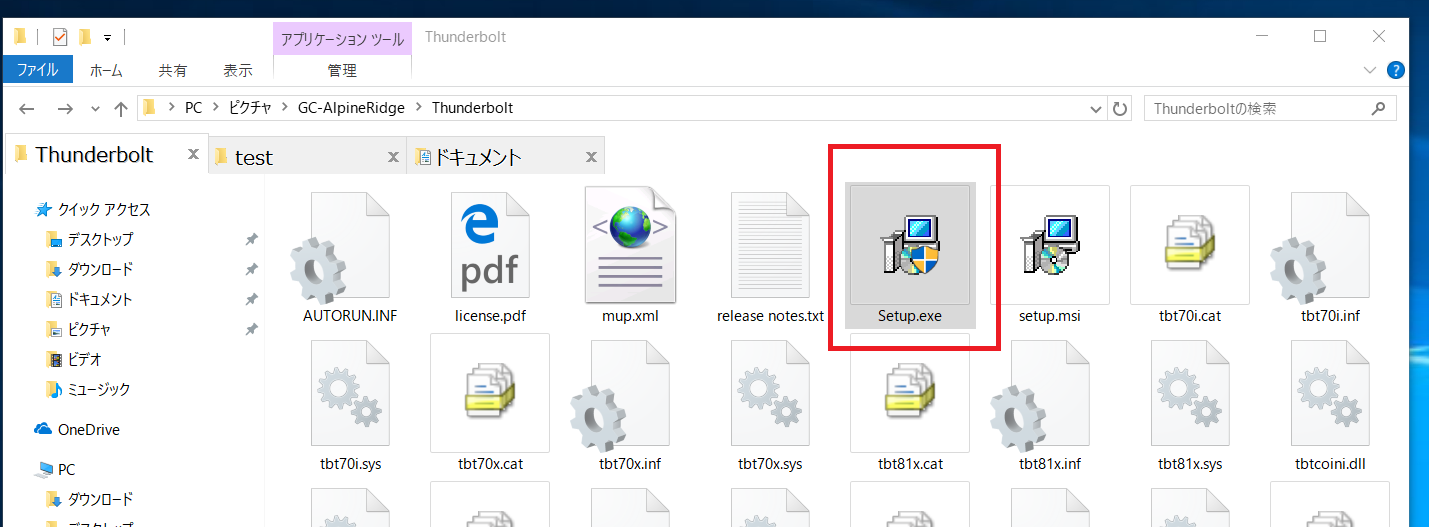The height and width of the screenshot is (527, 1429).
Task: Go up one folder level arrow
Action: click(120, 108)
